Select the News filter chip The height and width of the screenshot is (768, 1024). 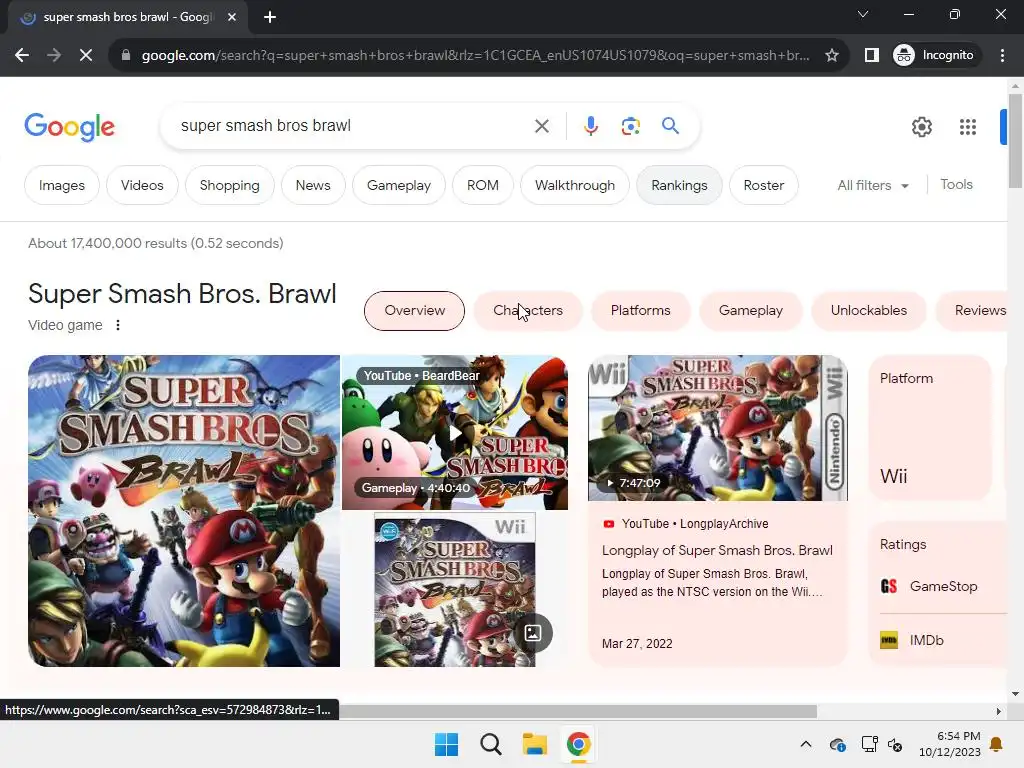313,185
